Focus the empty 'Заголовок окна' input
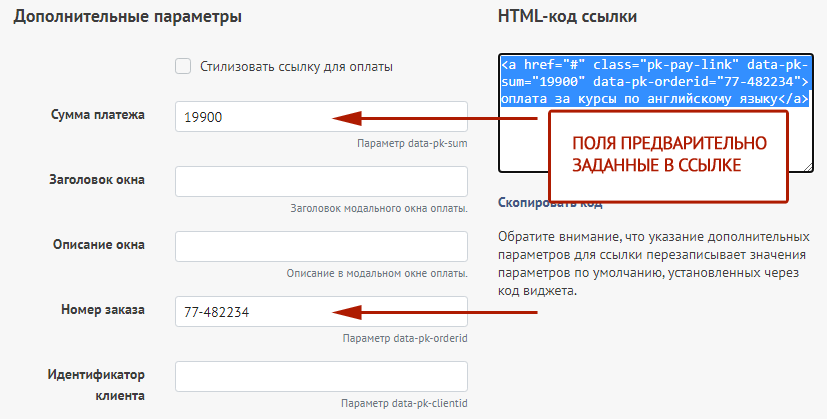The height and width of the screenshot is (419, 827). tap(320, 182)
